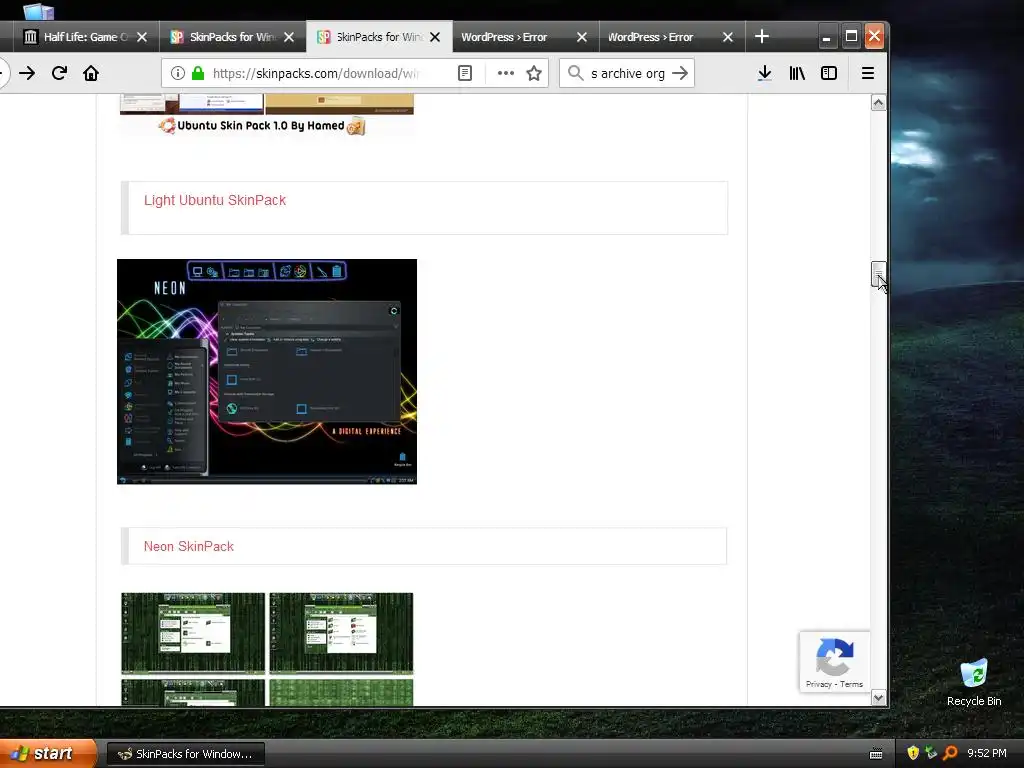Click the search magnifier icon
Screen dimensions: 1024x768
[x=575, y=73]
